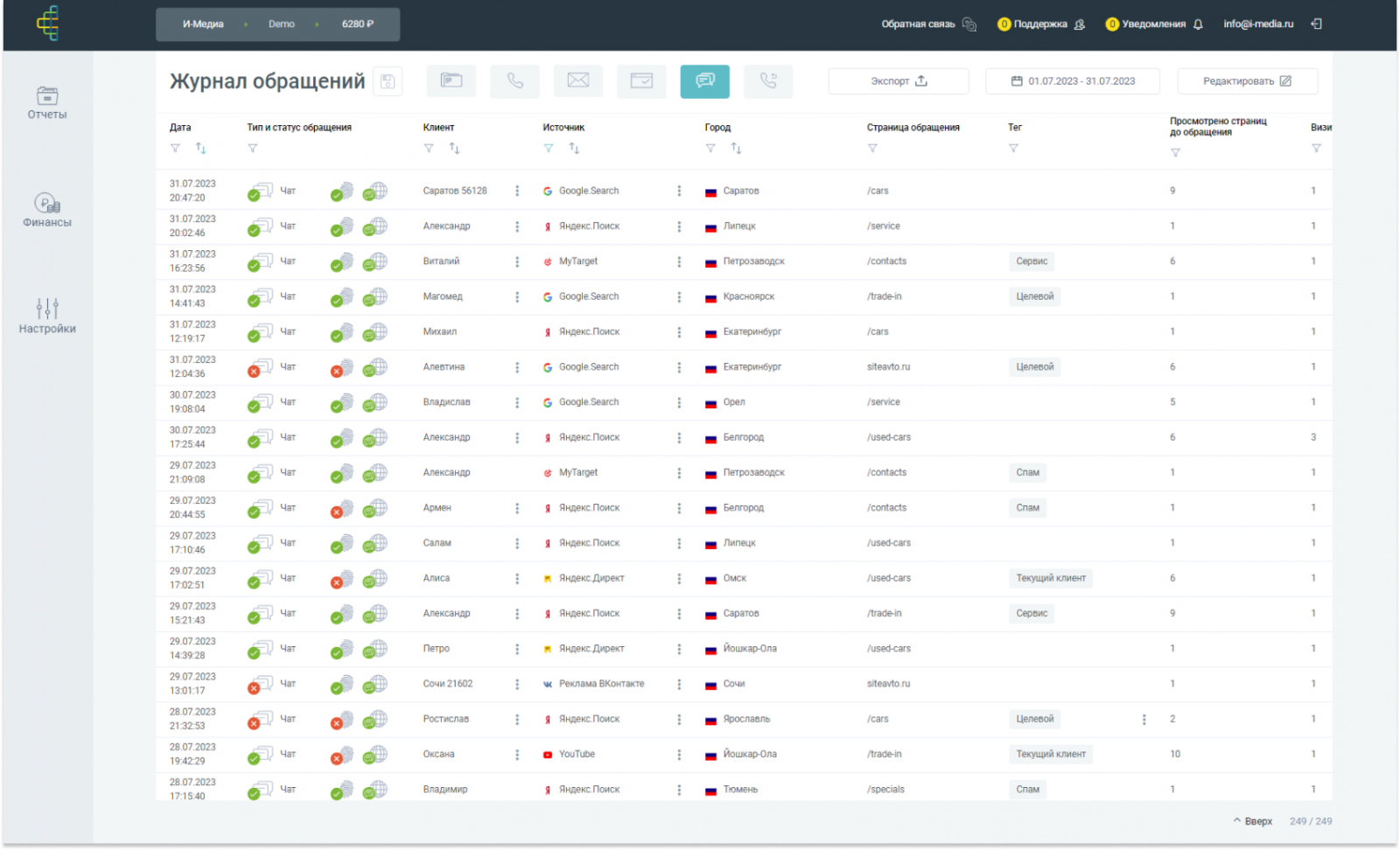Click Вверх to scroll to top
The width and height of the screenshot is (1400, 850).
click(1253, 821)
